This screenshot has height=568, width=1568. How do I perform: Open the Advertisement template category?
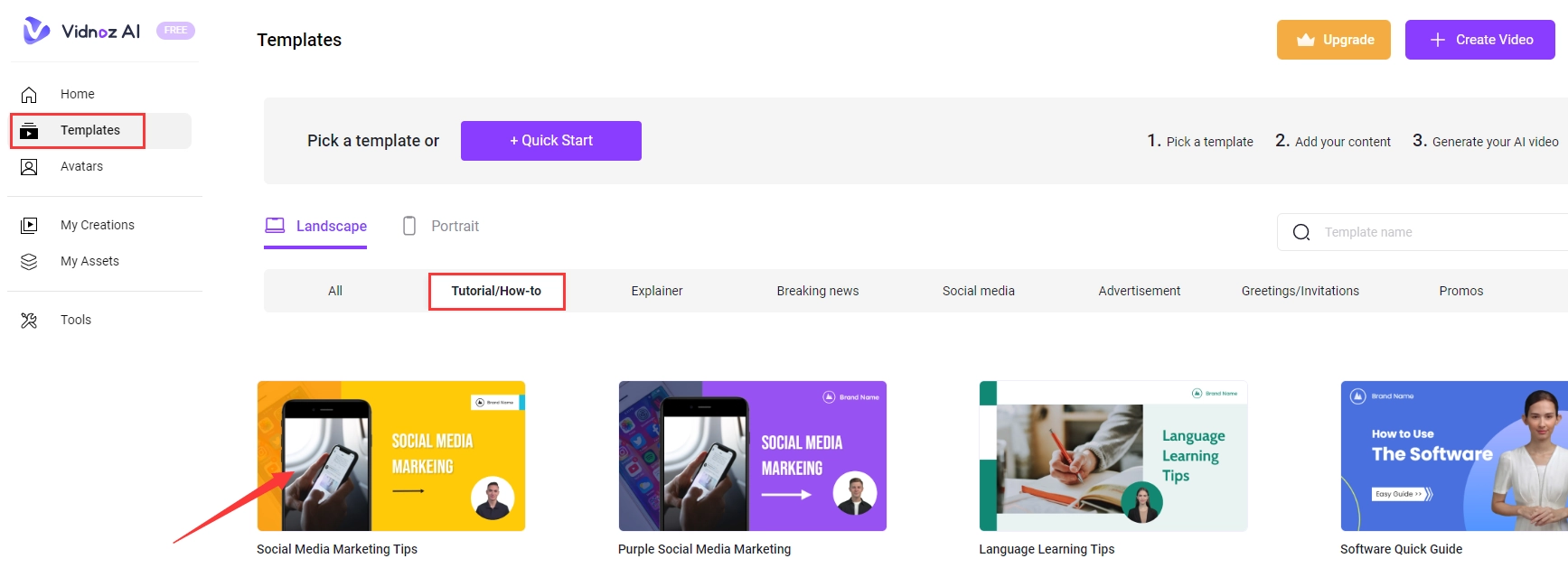pyautogui.click(x=1139, y=291)
